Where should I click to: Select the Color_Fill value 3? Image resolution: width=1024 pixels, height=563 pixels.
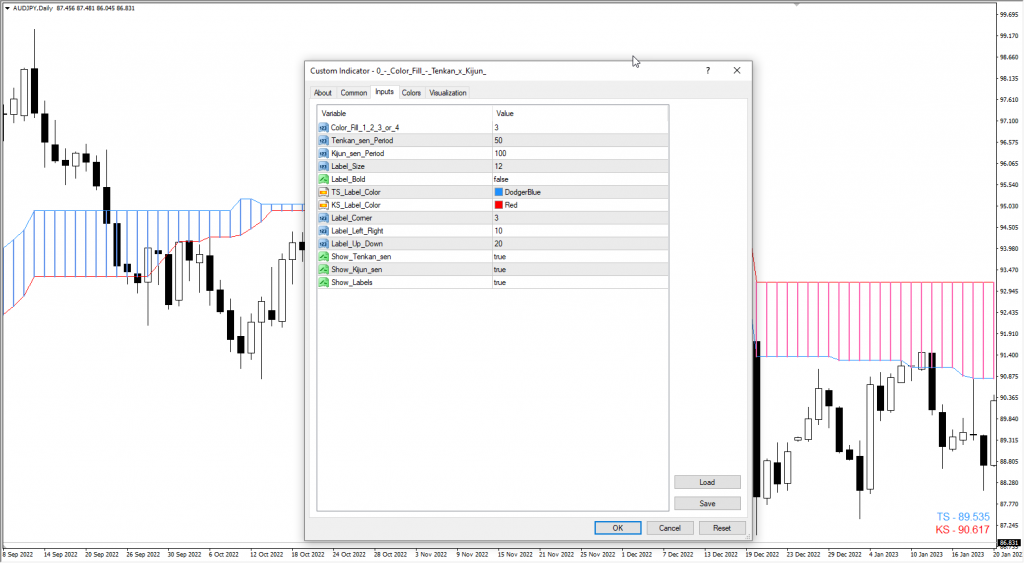coord(580,127)
